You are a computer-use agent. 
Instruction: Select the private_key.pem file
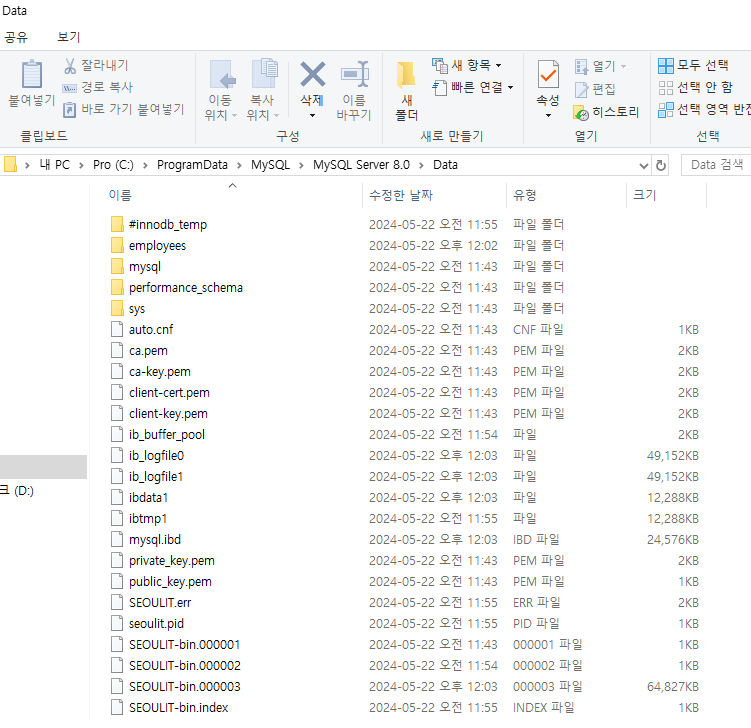162,561
